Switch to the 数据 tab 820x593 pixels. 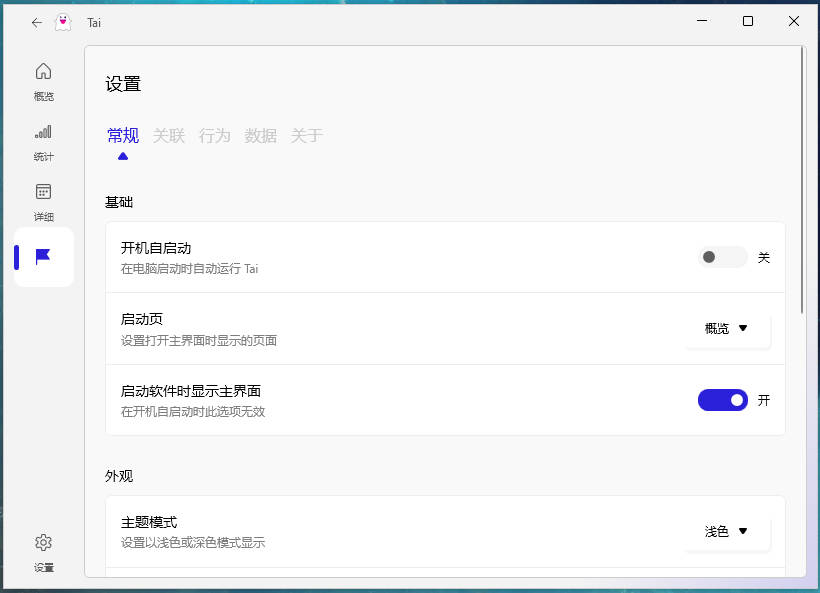tap(260, 136)
